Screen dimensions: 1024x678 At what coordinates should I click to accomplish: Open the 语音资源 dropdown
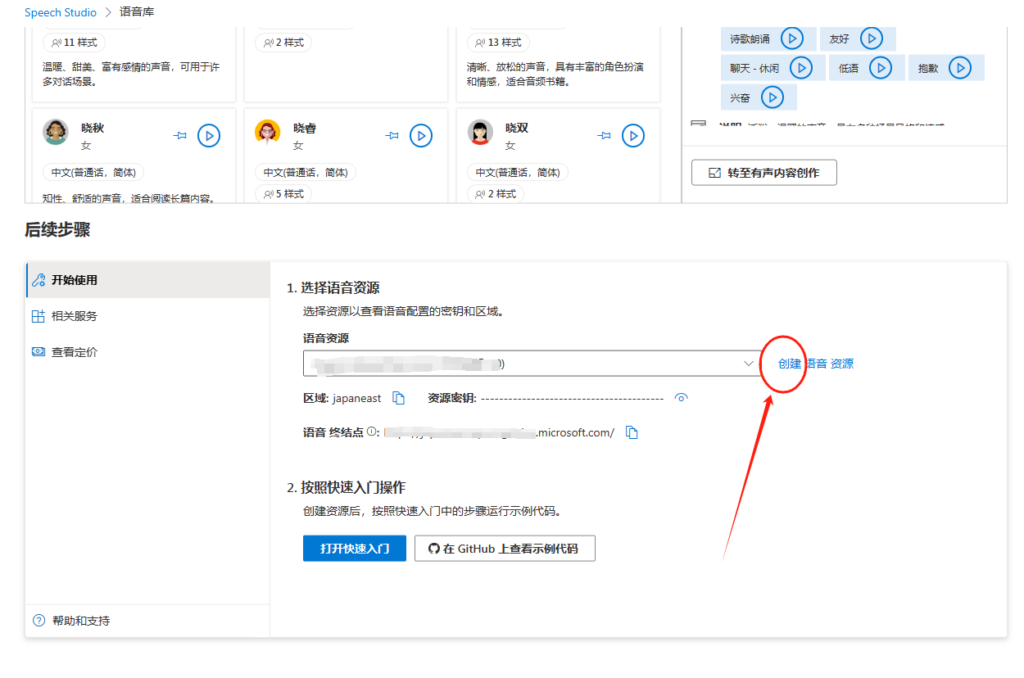coord(750,364)
